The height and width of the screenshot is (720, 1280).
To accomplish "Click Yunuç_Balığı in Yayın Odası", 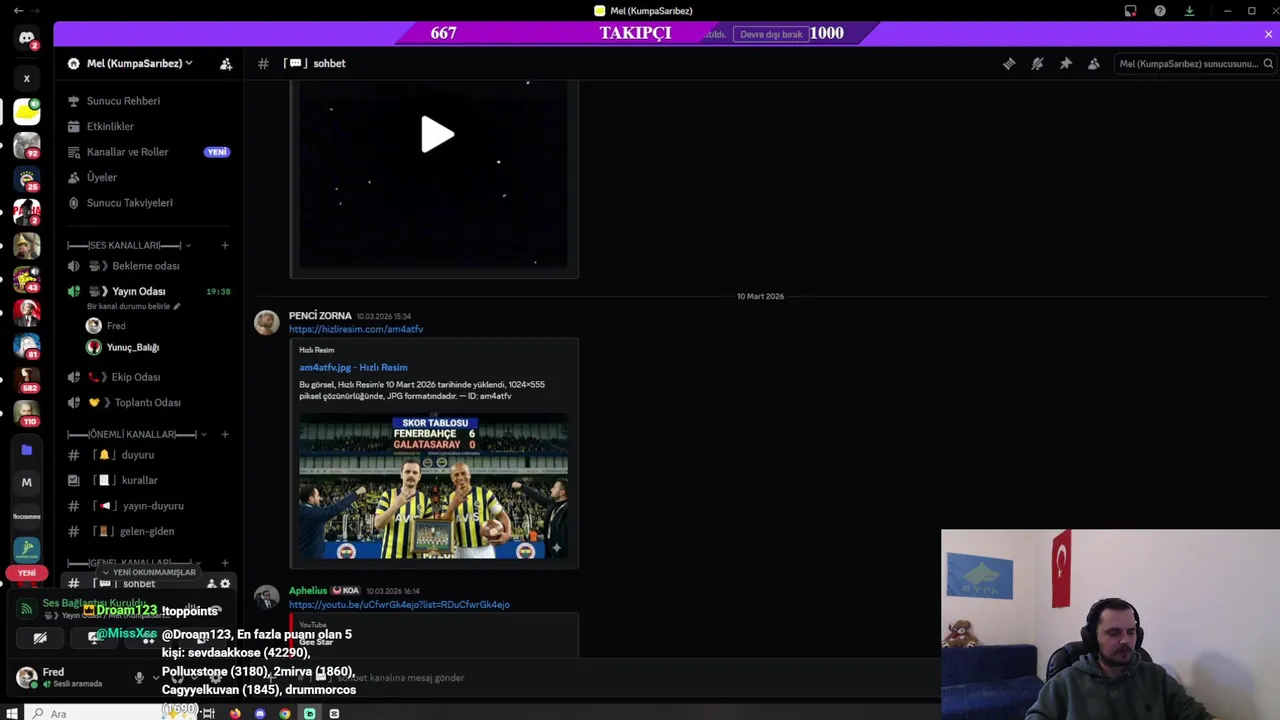I will (133, 347).
